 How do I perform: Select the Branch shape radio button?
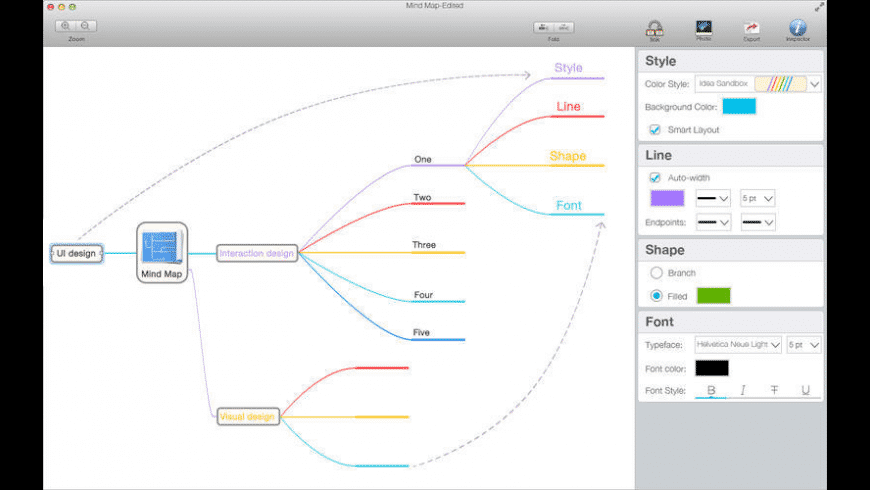tap(656, 272)
